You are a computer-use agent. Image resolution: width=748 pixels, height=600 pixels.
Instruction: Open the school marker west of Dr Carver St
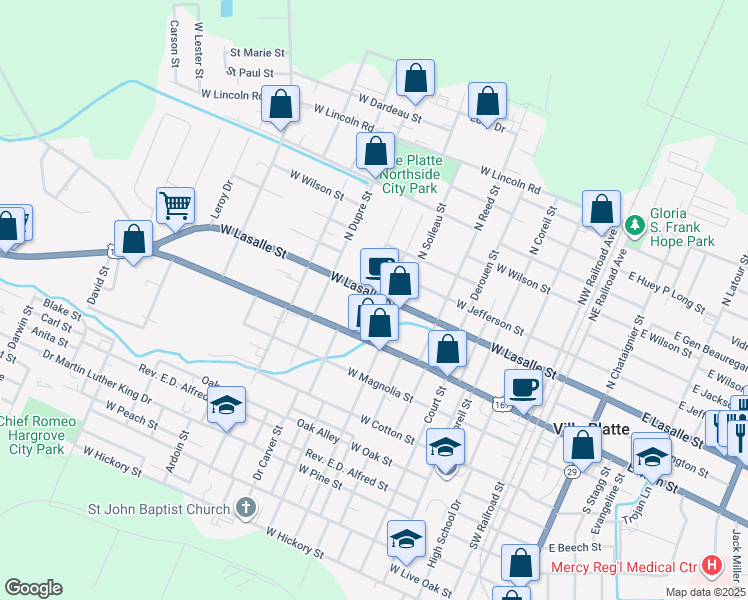coord(226,406)
